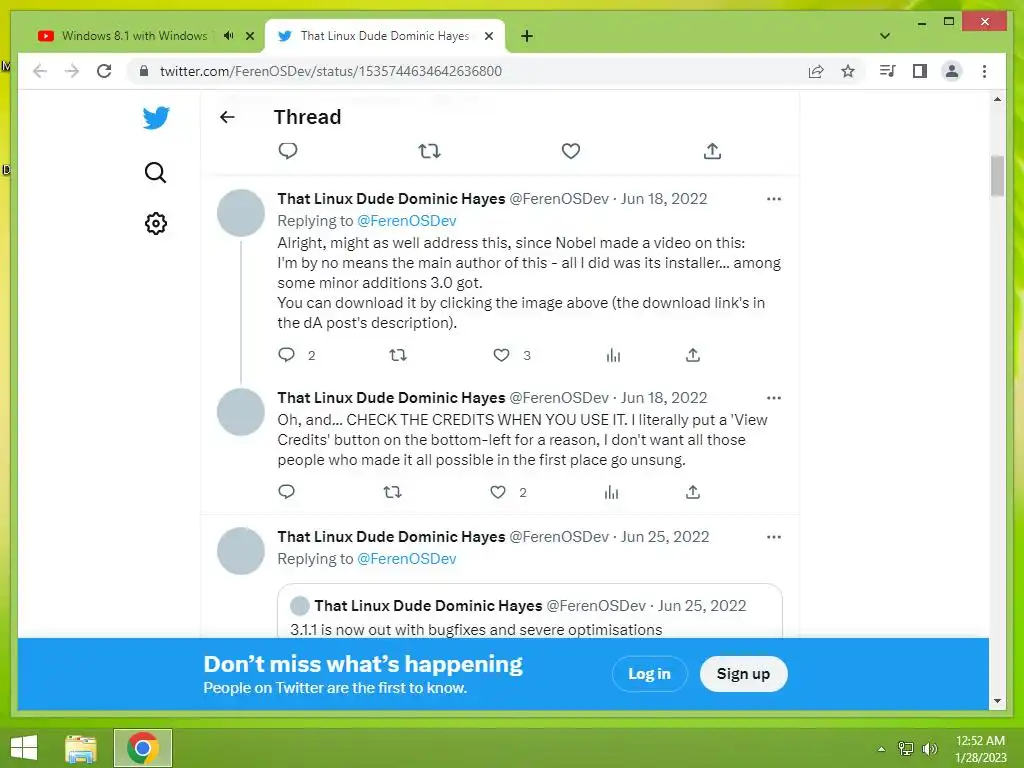Reload the page
The height and width of the screenshot is (768, 1024).
pyautogui.click(x=104, y=71)
